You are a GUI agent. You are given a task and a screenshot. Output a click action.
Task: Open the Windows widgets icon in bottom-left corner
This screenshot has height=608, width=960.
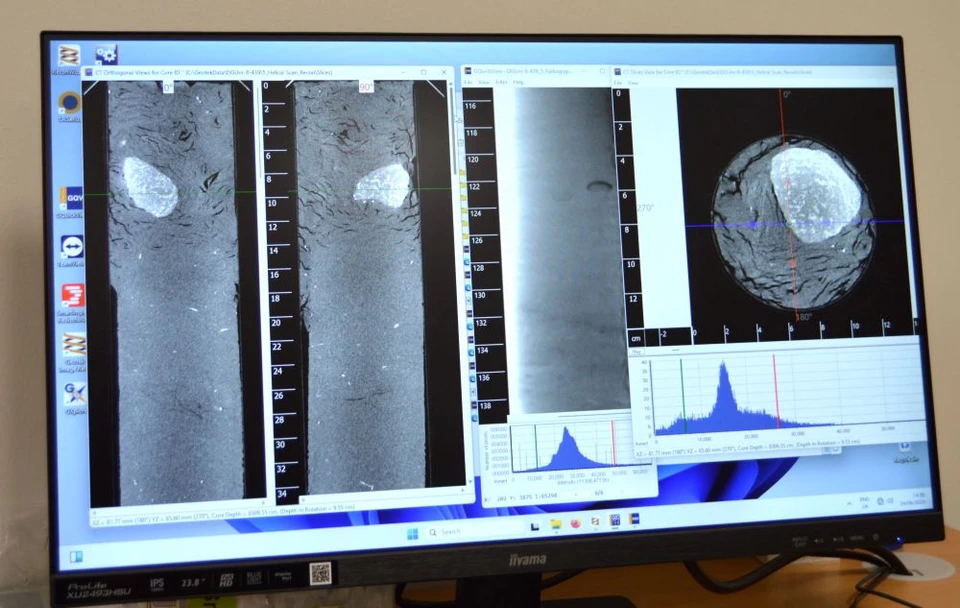[76, 557]
